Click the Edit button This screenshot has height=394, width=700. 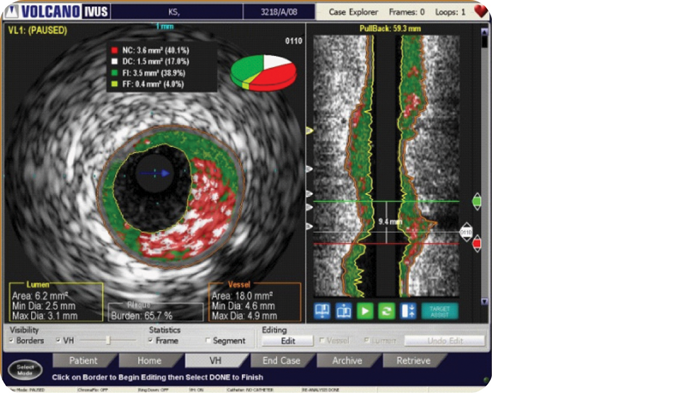[288, 341]
